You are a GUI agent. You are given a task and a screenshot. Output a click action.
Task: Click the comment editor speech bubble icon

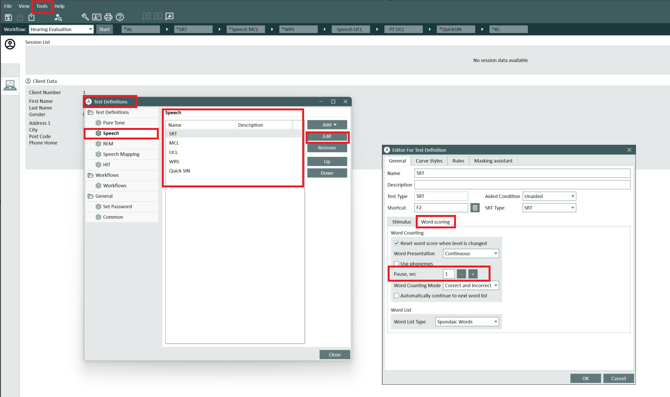coord(170,17)
